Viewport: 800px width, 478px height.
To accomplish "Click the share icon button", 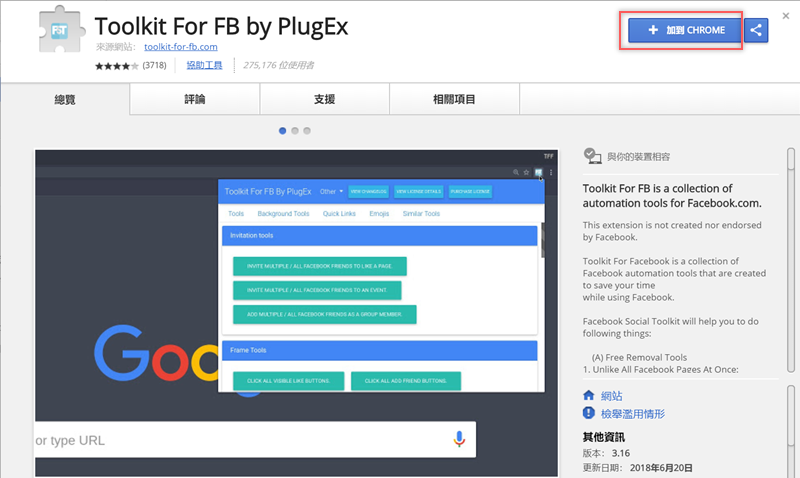I will tap(756, 30).
